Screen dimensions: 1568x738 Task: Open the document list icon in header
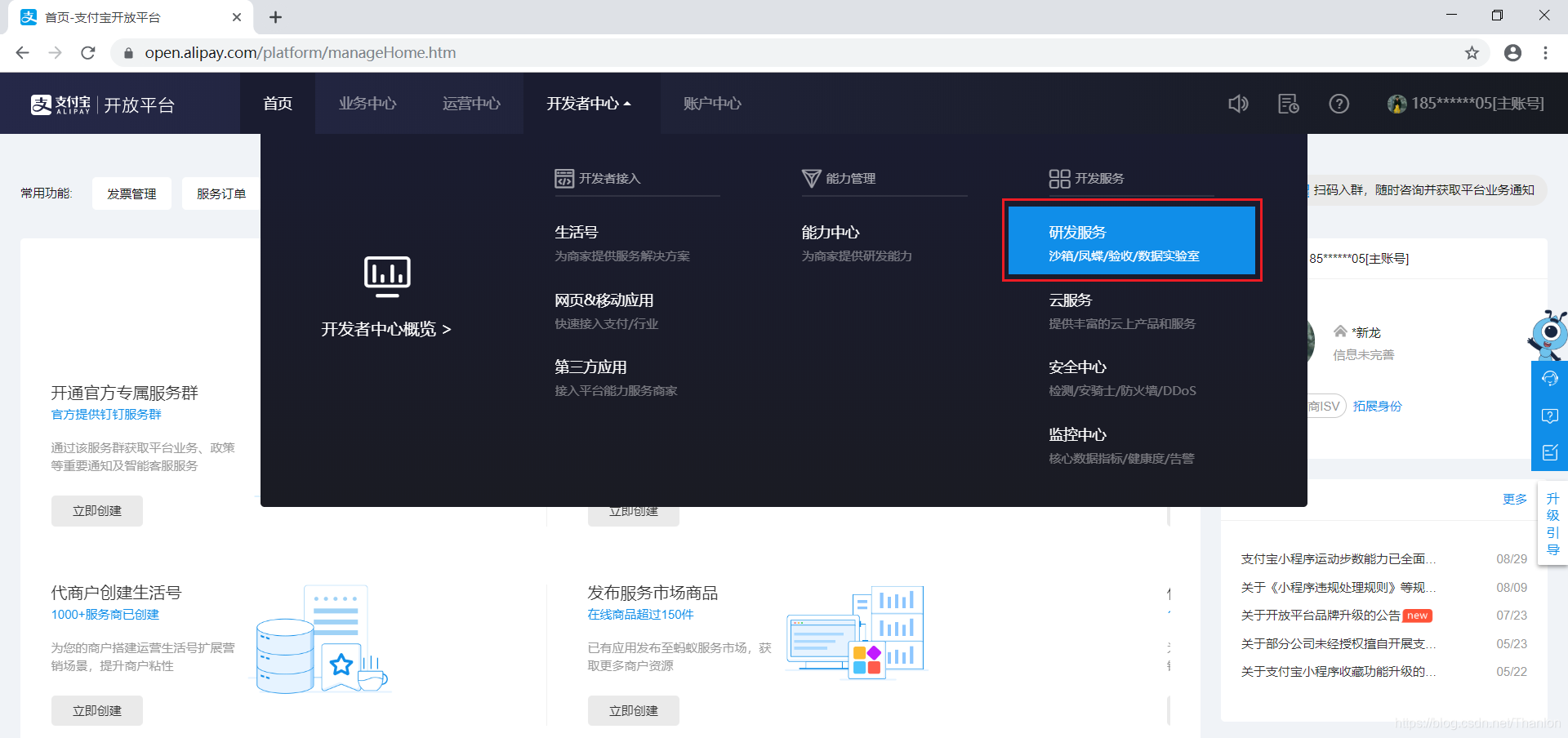(x=1289, y=104)
